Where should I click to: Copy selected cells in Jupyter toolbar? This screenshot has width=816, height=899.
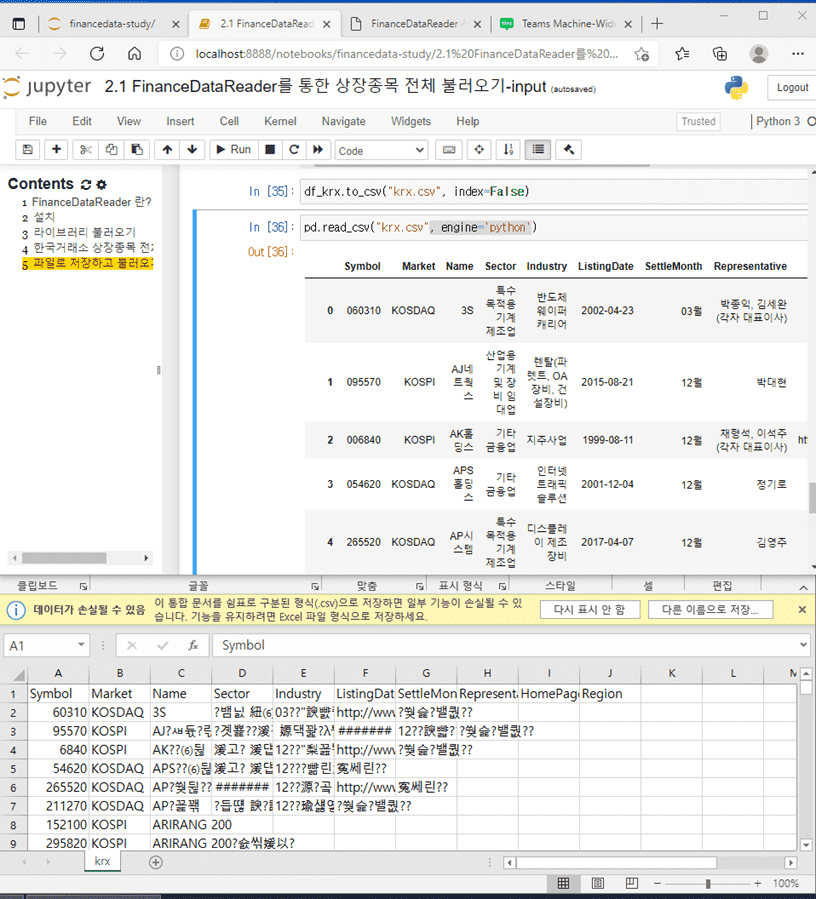tap(111, 150)
